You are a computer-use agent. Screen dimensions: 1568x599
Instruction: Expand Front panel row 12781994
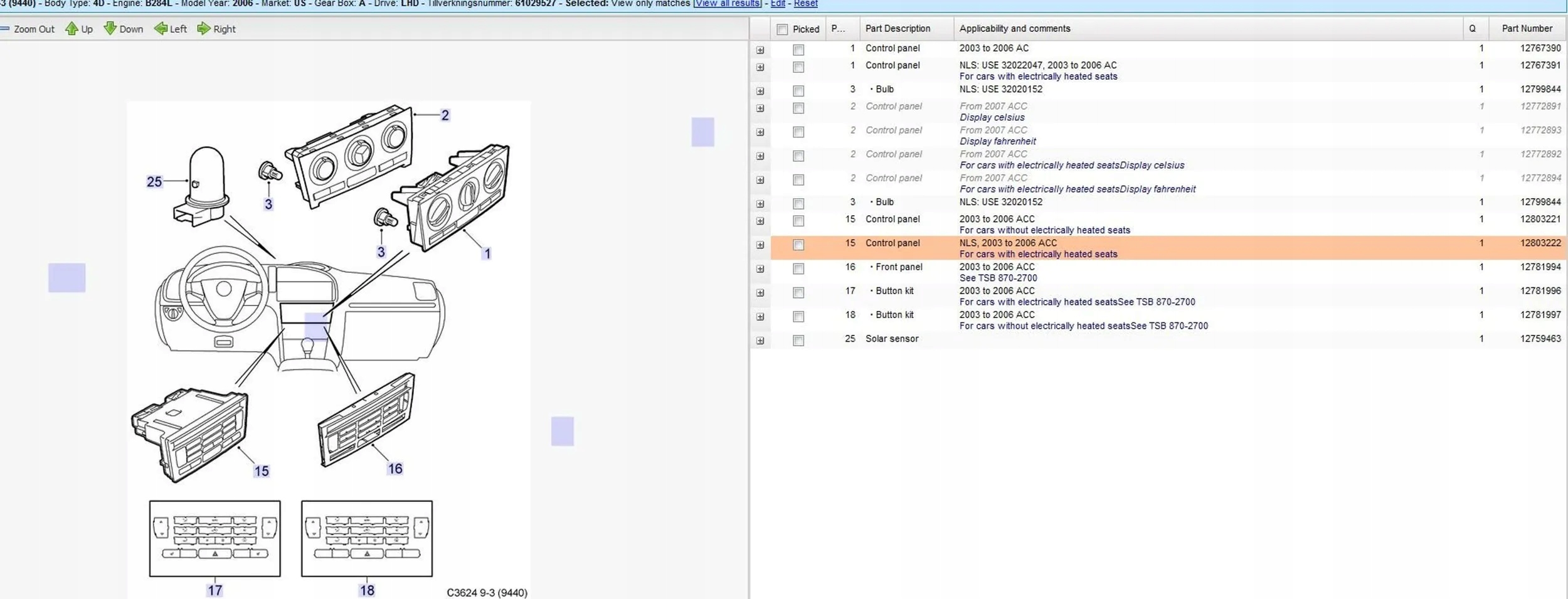760,269
